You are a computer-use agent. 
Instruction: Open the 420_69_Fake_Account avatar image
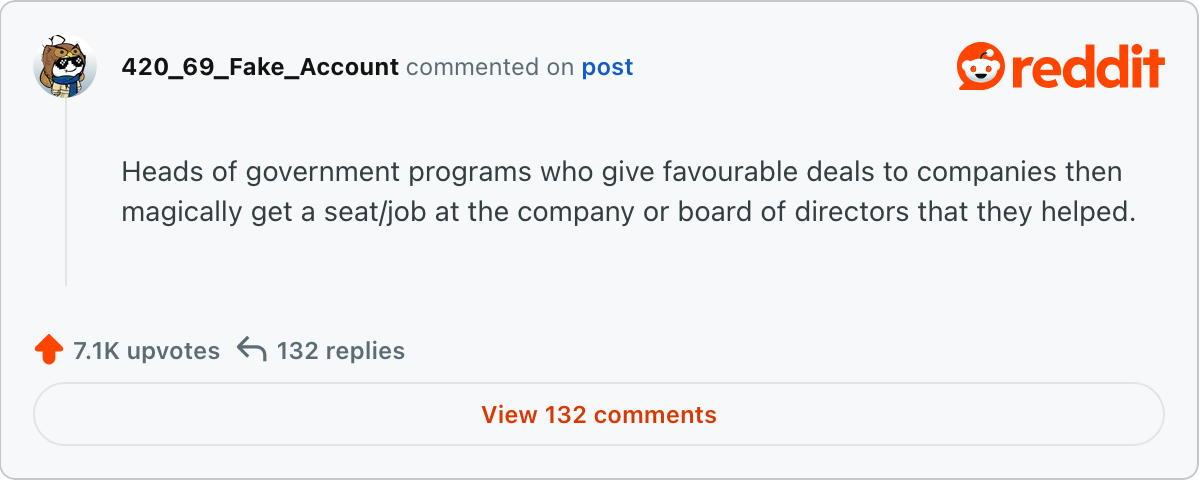pos(65,66)
